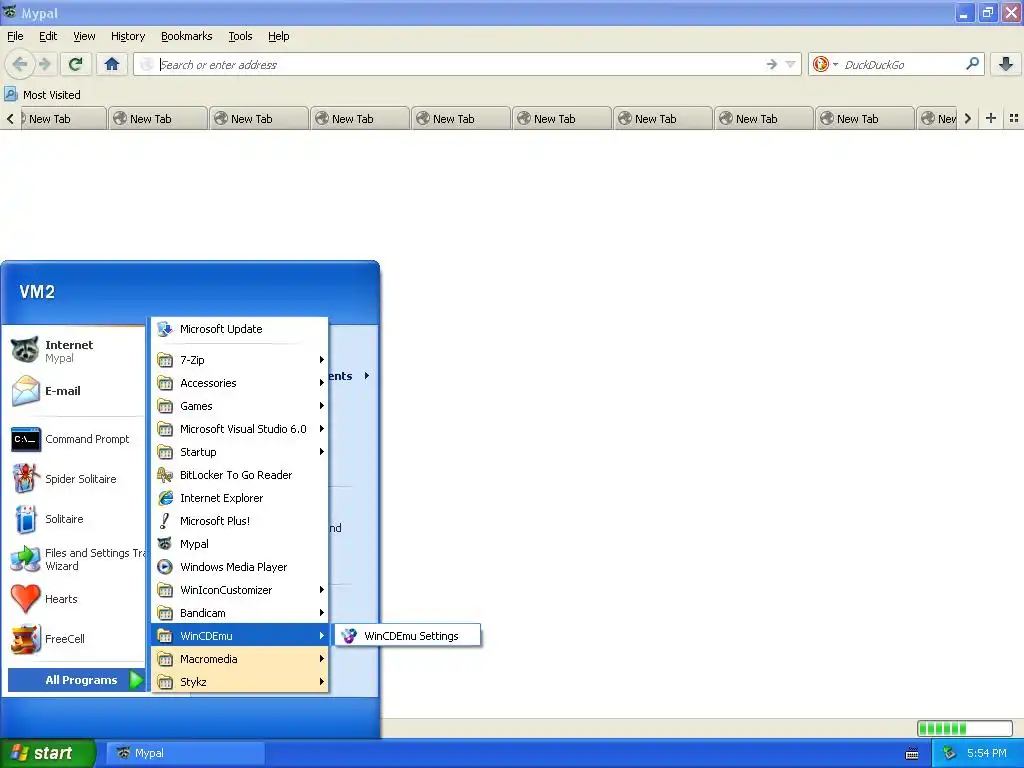The width and height of the screenshot is (1024, 768).
Task: Open the History menu
Action: coord(127,36)
